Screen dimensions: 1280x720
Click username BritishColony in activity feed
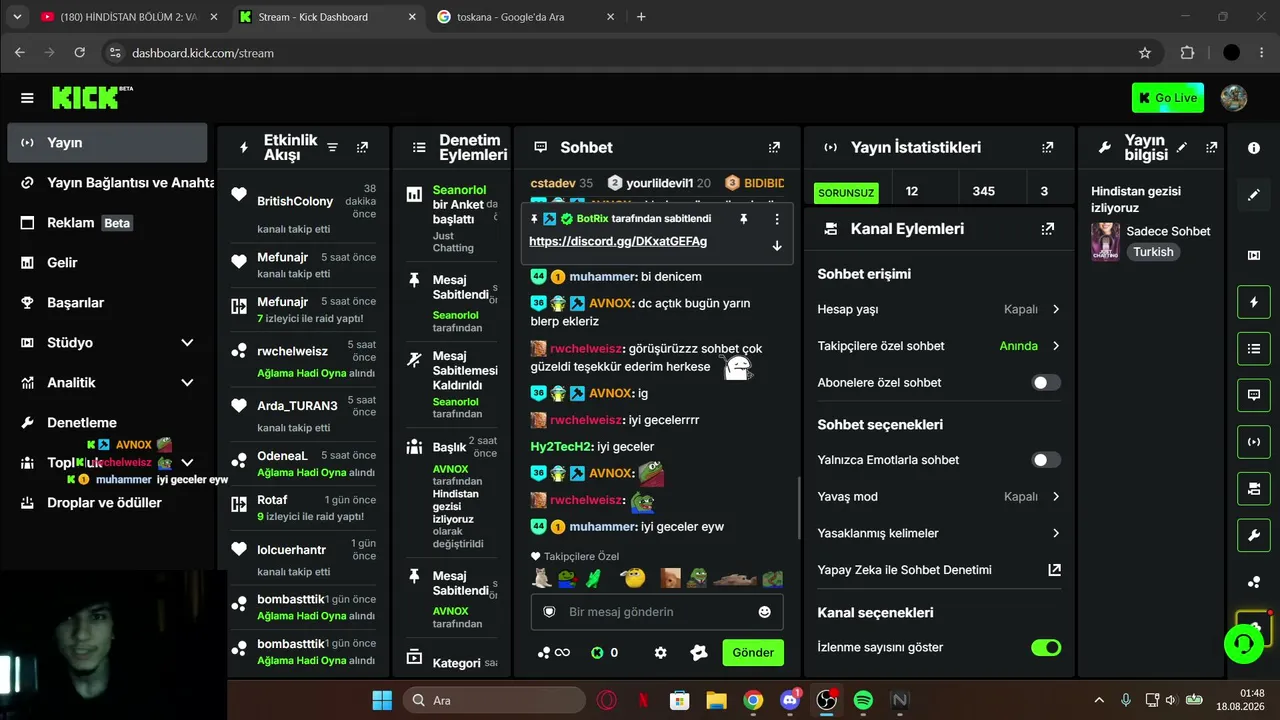(x=295, y=201)
